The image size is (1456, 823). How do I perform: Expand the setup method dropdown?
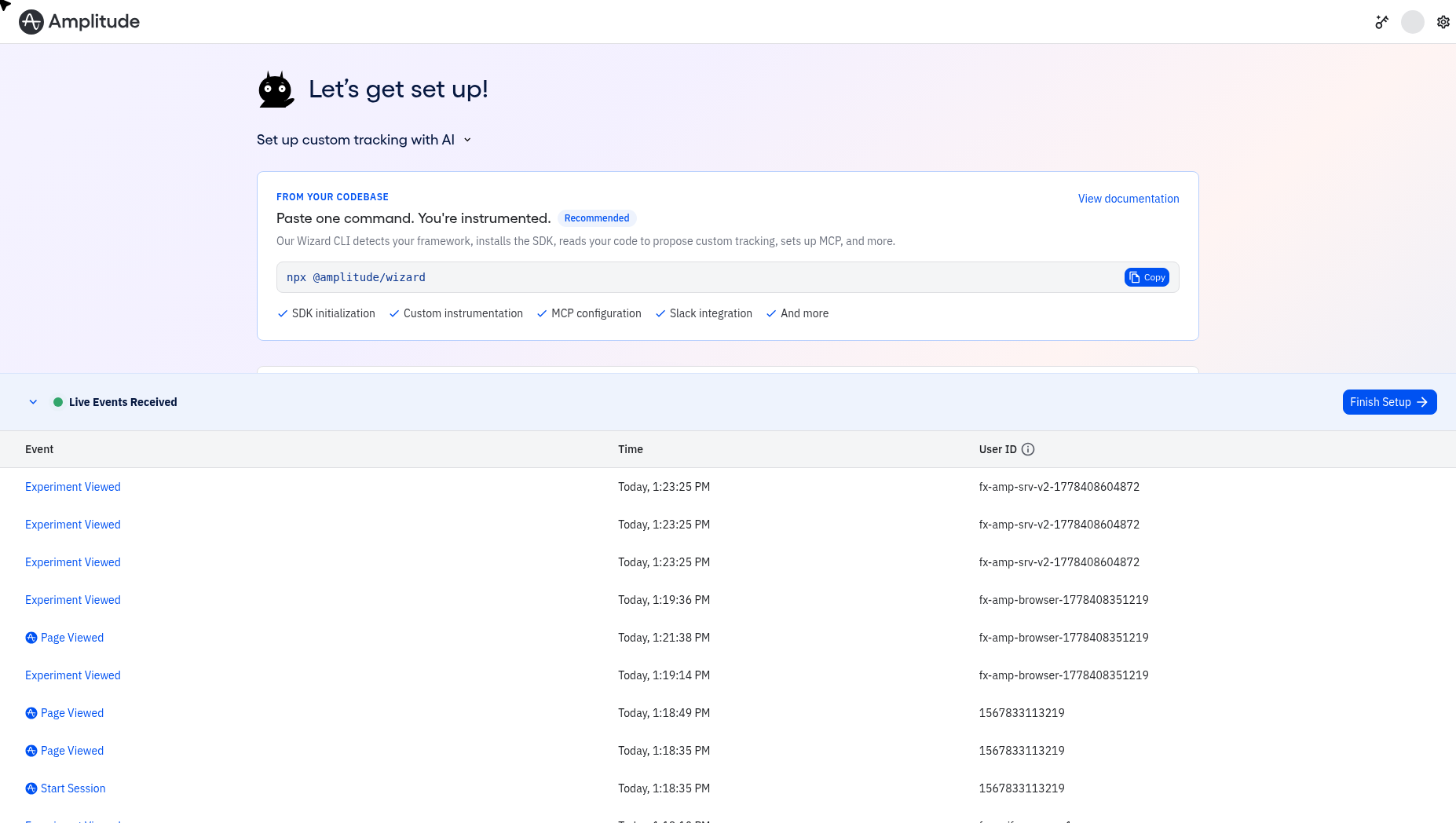click(x=364, y=140)
